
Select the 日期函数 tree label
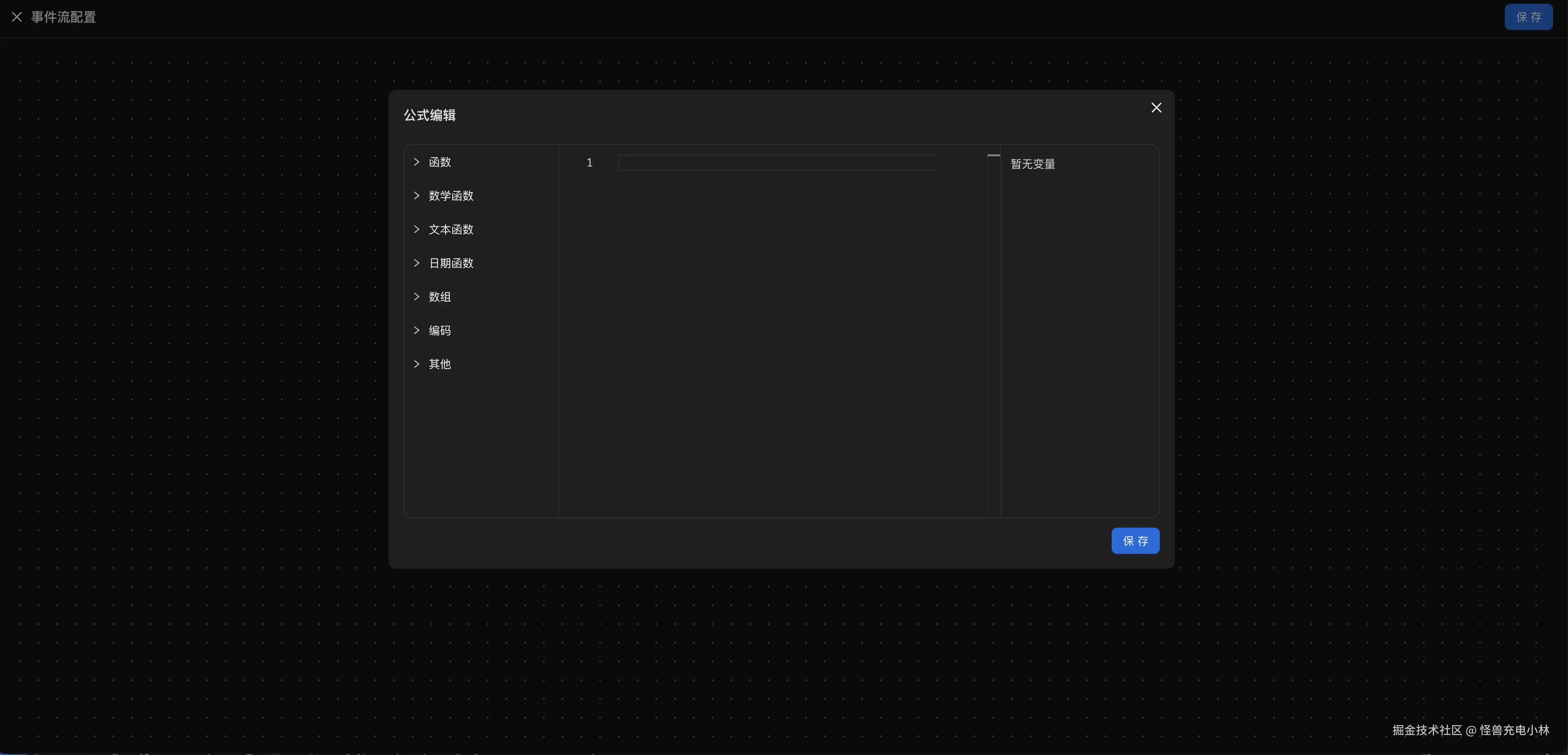click(x=450, y=263)
